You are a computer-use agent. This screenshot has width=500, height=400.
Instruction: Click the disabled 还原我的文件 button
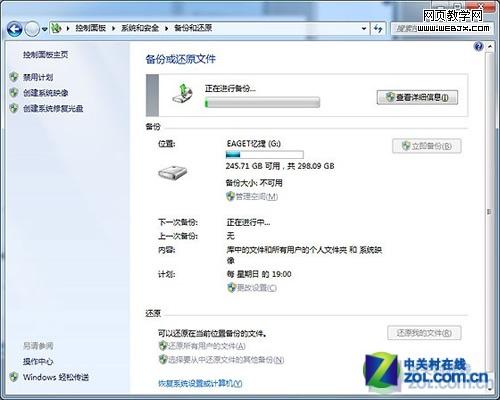[x=424, y=333]
